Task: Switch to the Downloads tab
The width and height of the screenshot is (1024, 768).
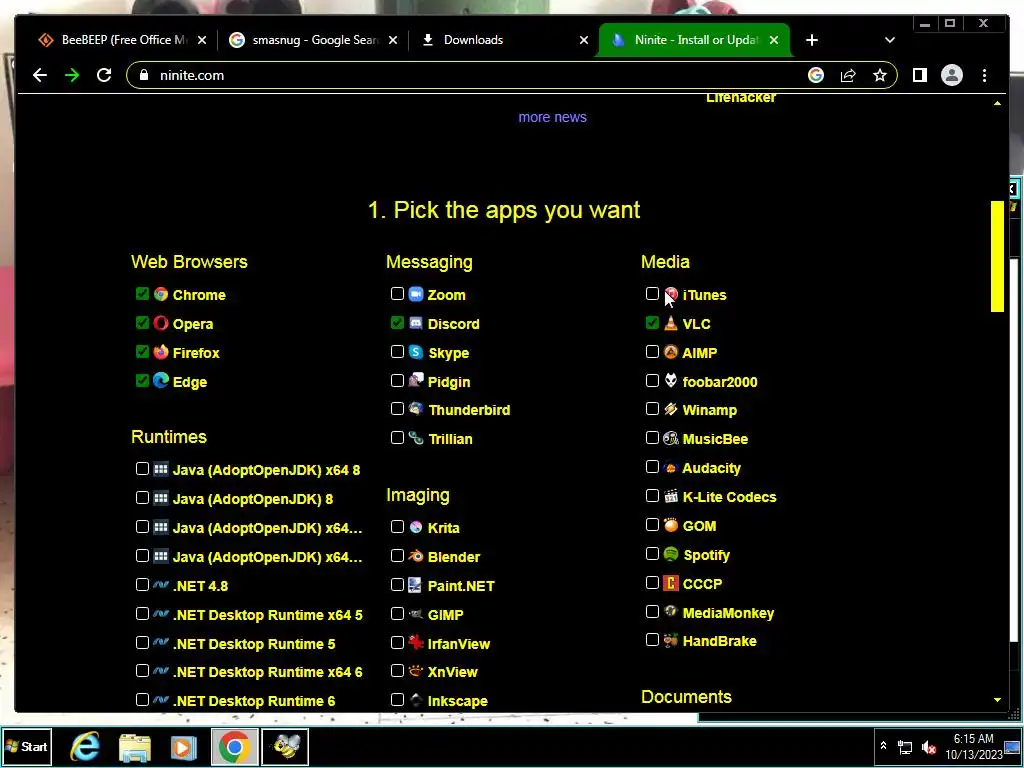Action: [503, 40]
